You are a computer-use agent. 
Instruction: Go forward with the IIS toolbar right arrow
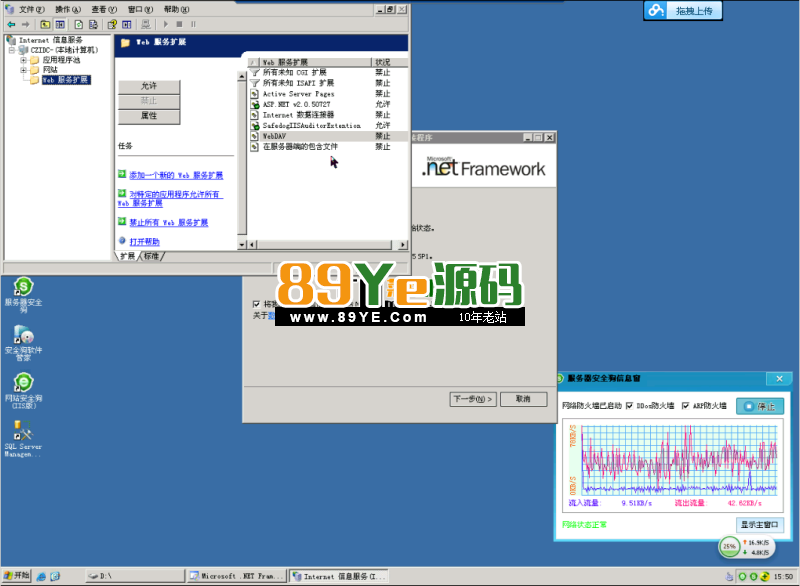26,24
